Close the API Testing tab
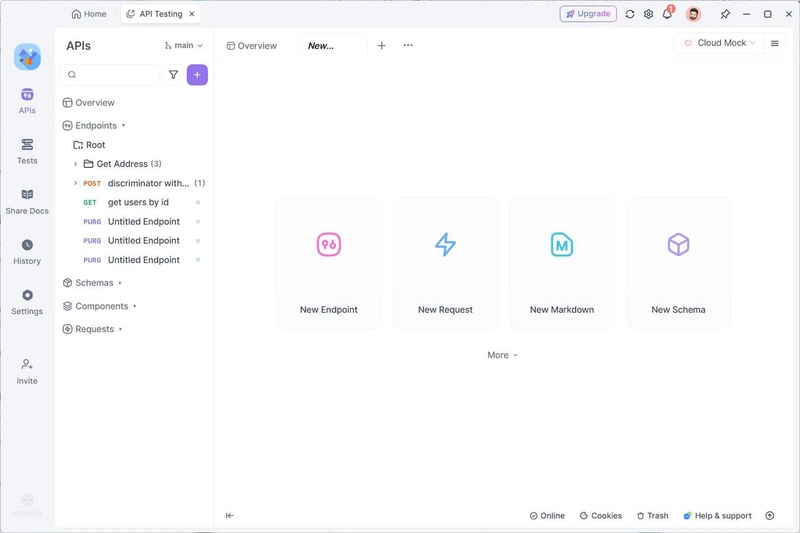This screenshot has width=800, height=533. click(x=192, y=14)
